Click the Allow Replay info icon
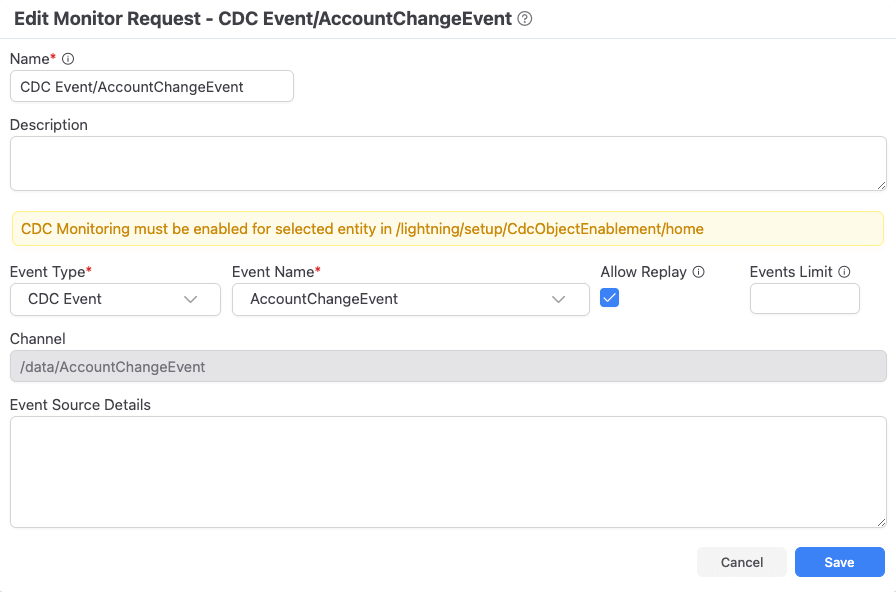This screenshot has width=896, height=592. pos(698,272)
